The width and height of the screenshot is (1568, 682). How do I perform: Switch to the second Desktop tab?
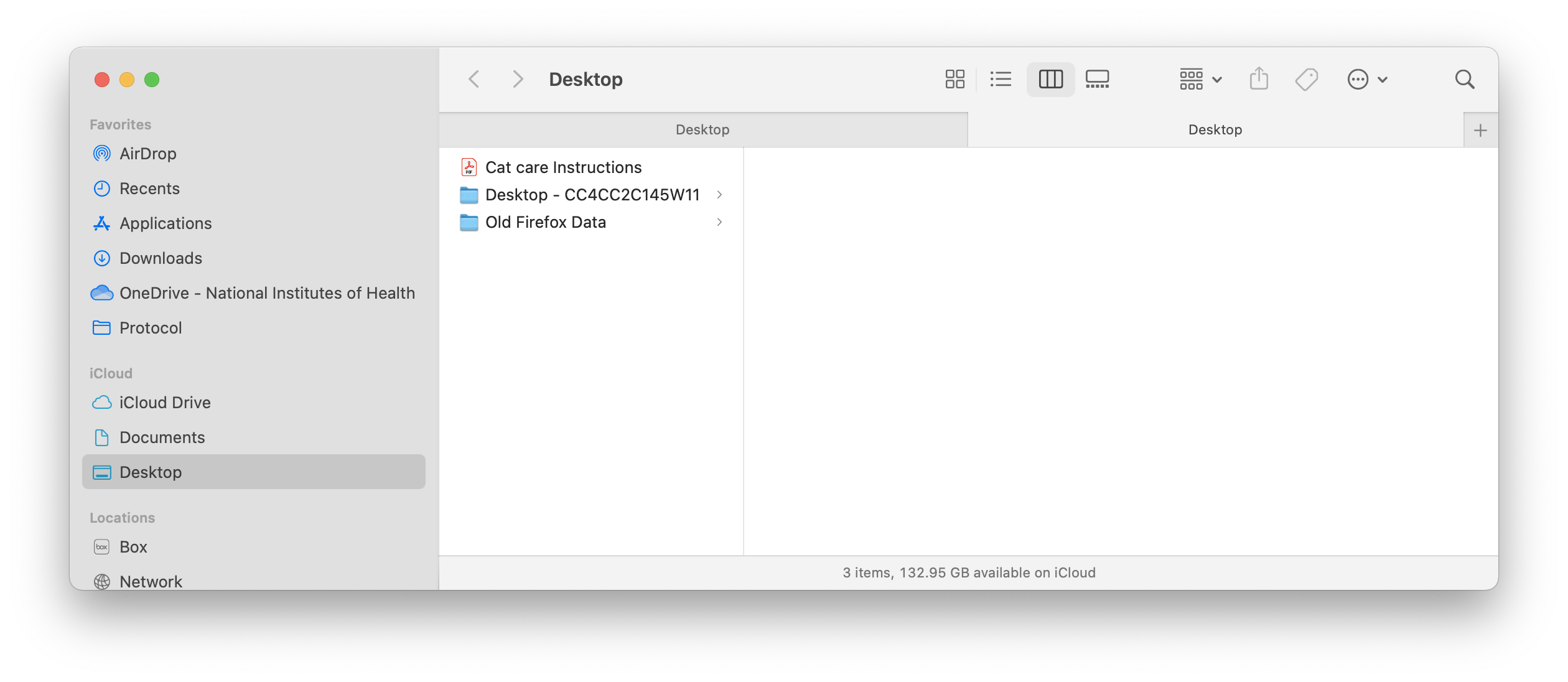coord(1215,130)
